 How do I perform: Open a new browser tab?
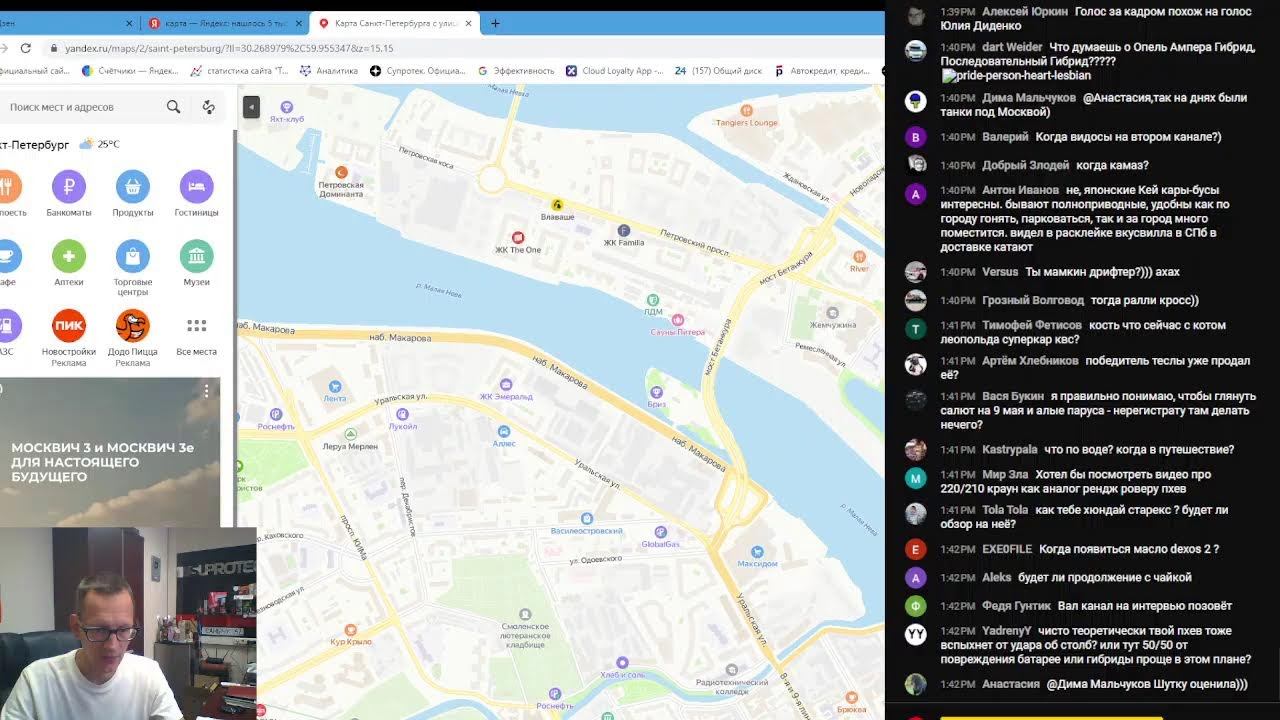click(495, 23)
